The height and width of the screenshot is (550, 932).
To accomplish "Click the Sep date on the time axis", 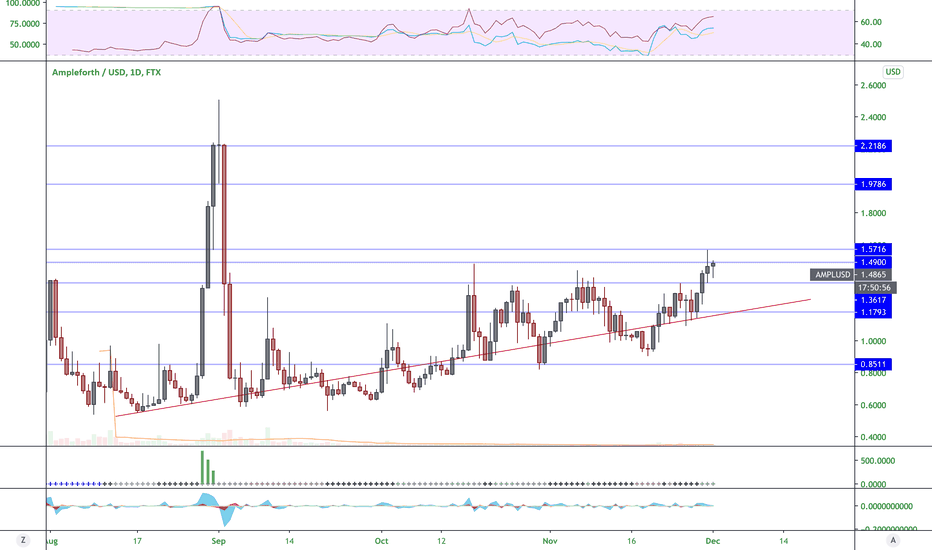I will pyautogui.click(x=218, y=541).
